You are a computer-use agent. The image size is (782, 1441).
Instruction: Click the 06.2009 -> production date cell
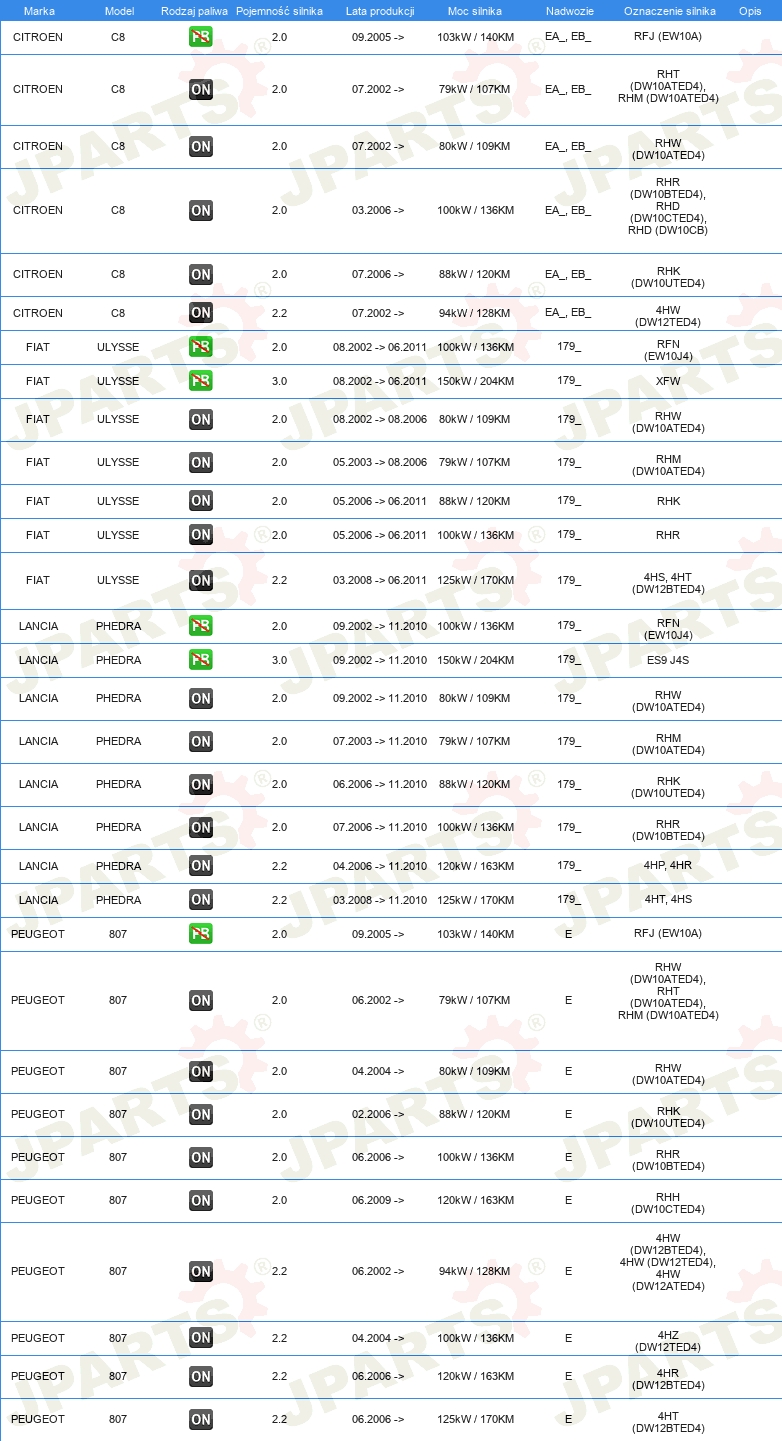(378, 1200)
